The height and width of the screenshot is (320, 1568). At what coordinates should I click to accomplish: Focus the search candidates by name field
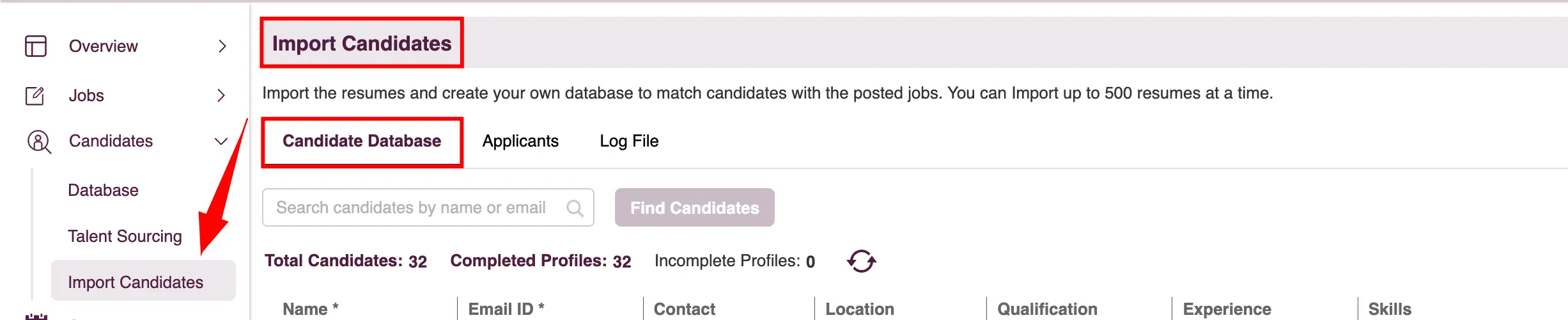pos(428,207)
